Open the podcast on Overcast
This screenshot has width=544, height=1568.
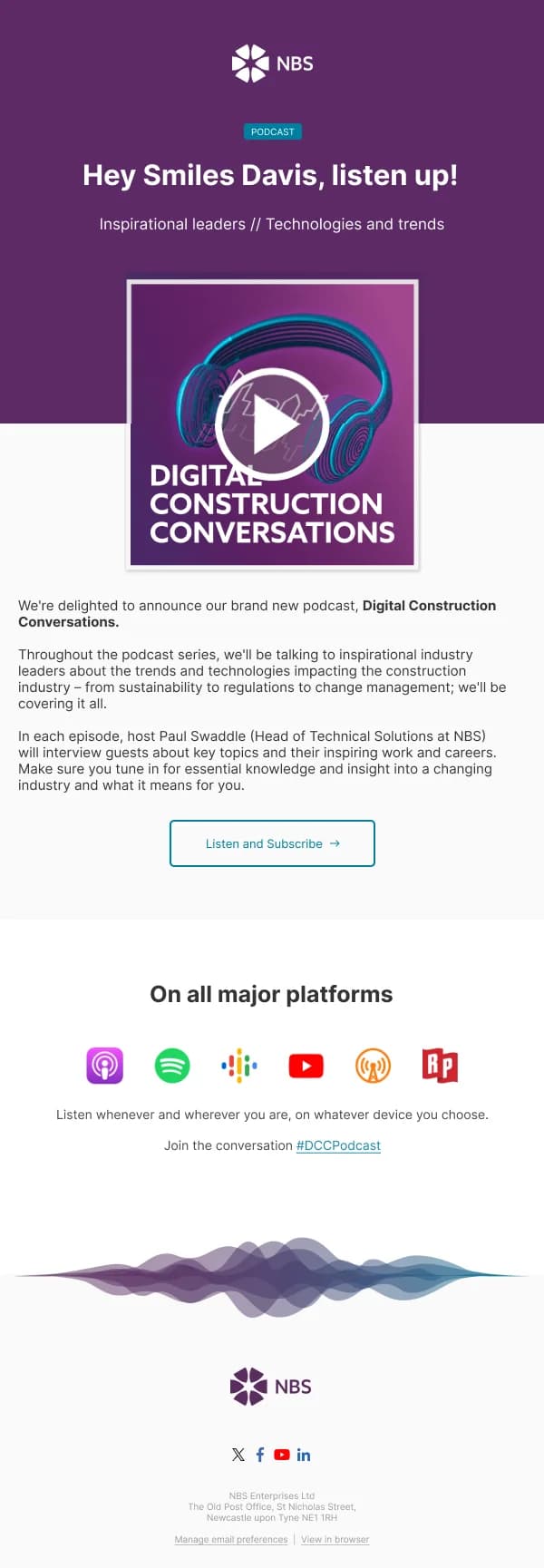373,1066
